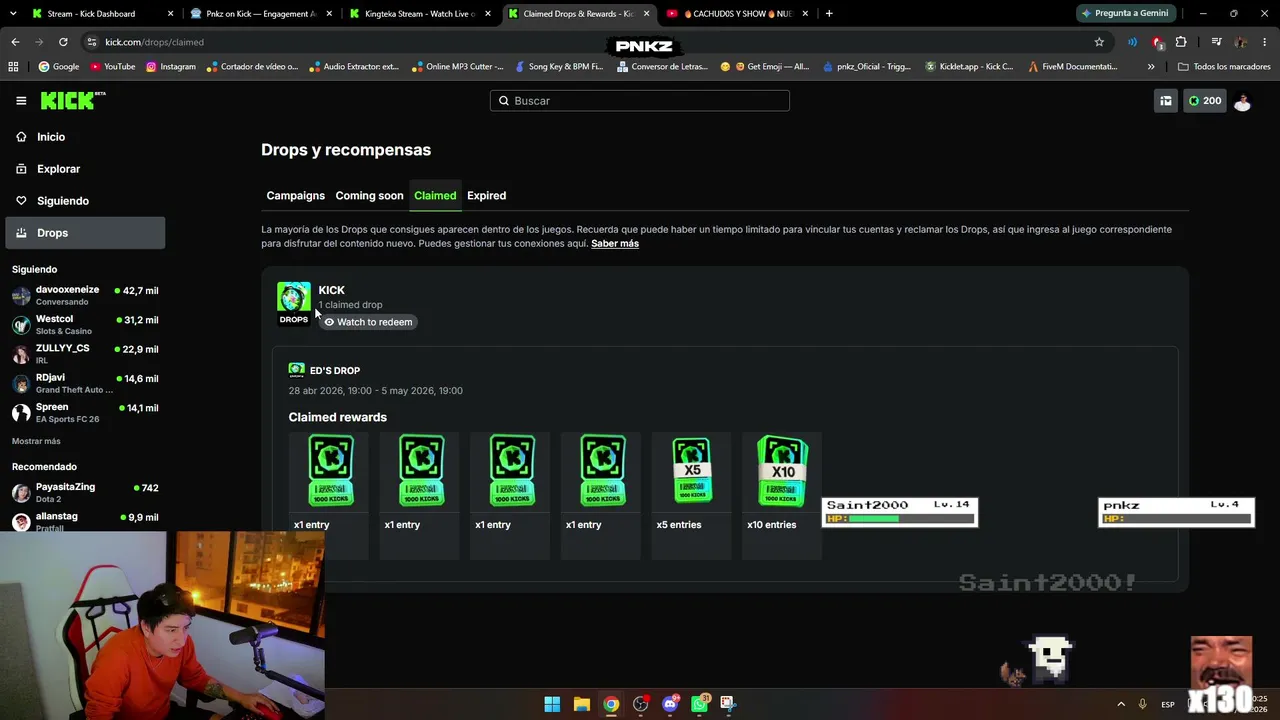Open the Kick sidebar hamburger menu
Viewport: 1280px width, 720px height.
(21, 101)
